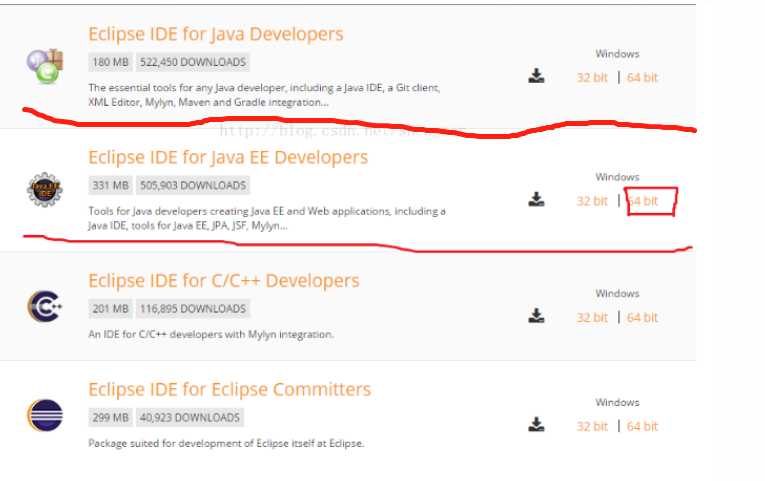The height and width of the screenshot is (481, 765).
Task: Click the 116,895 DOWNLOADS badge
Action: pyautogui.click(x=193, y=309)
